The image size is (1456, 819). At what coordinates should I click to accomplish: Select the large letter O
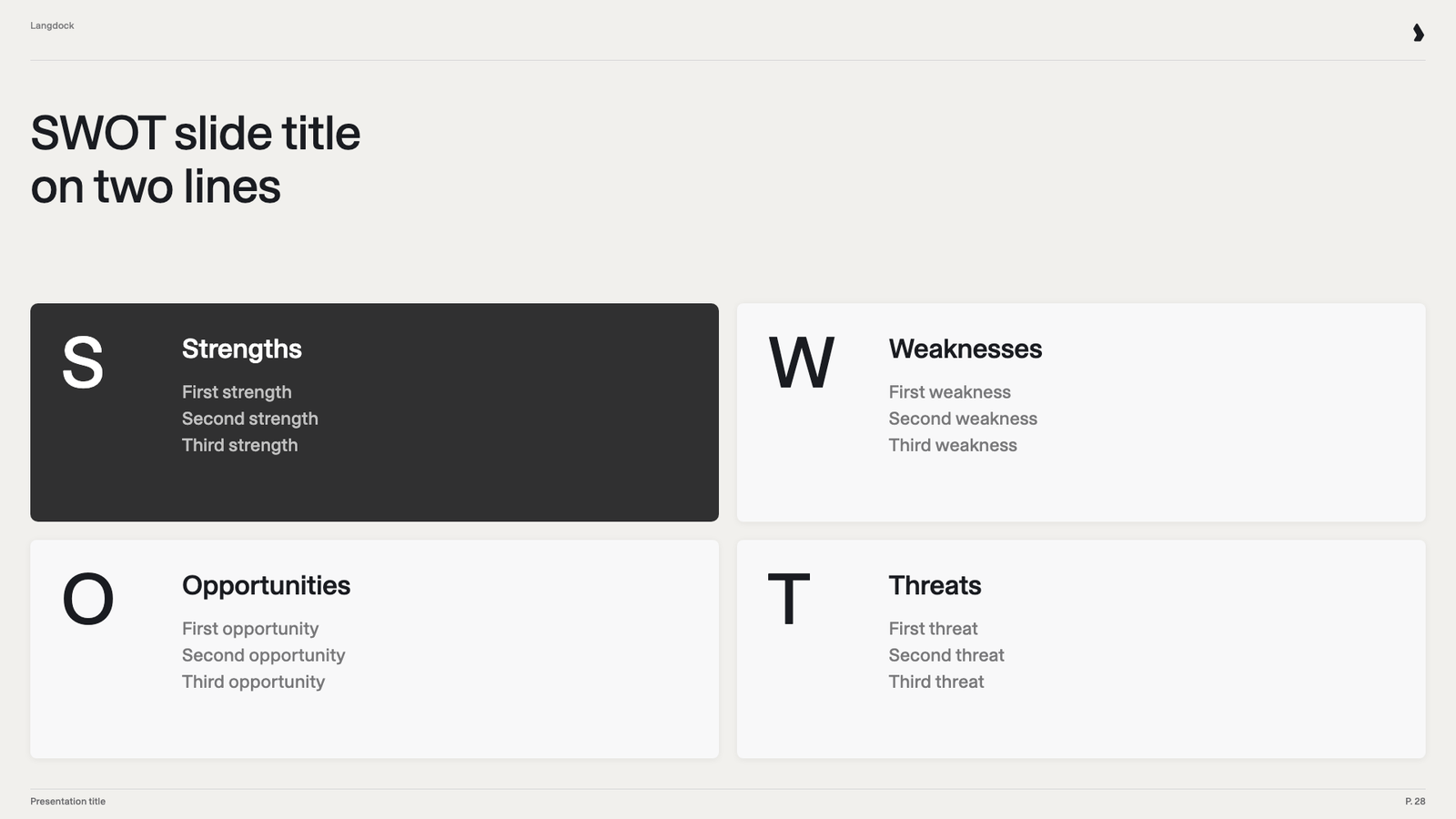88,599
